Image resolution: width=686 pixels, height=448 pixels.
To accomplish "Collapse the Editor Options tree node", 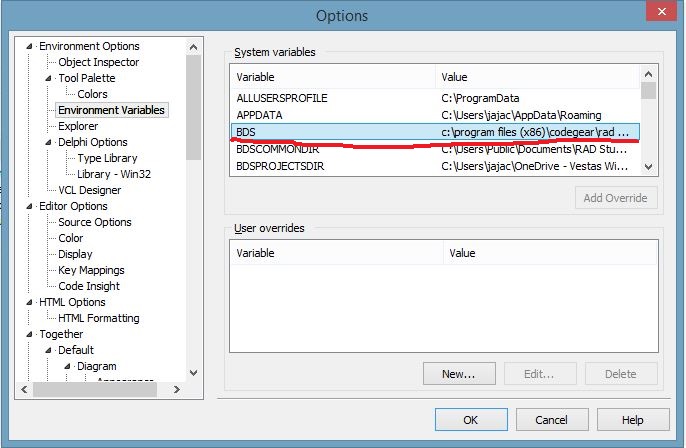I will [x=33, y=206].
